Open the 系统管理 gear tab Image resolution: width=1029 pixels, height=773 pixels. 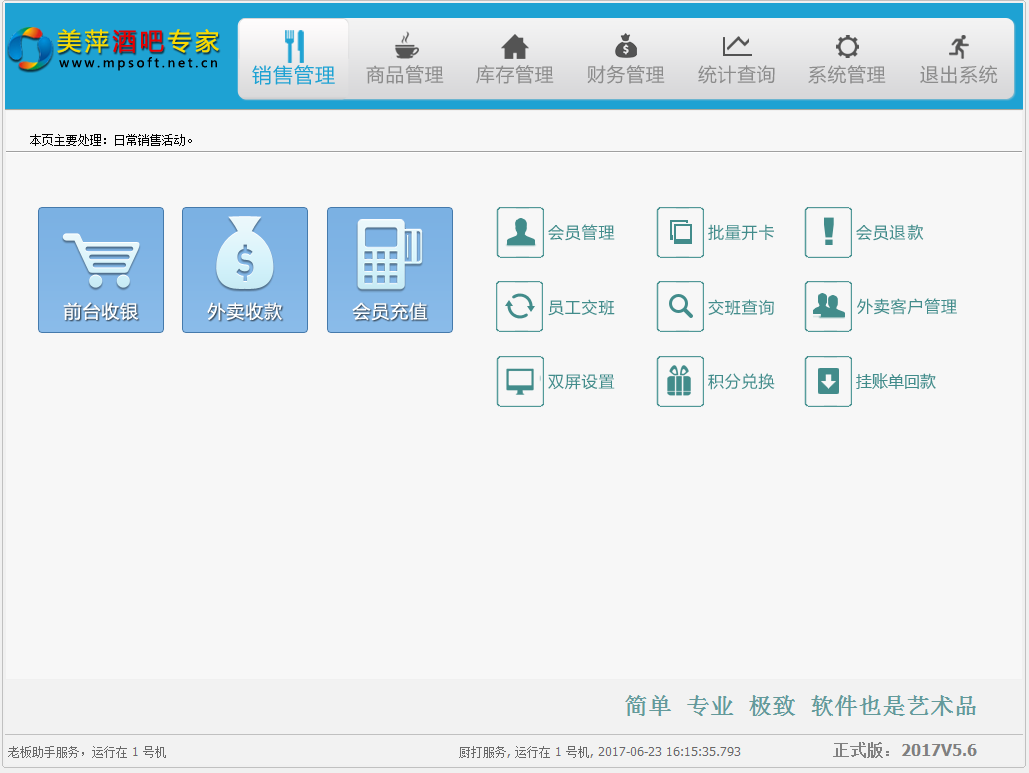(847, 60)
